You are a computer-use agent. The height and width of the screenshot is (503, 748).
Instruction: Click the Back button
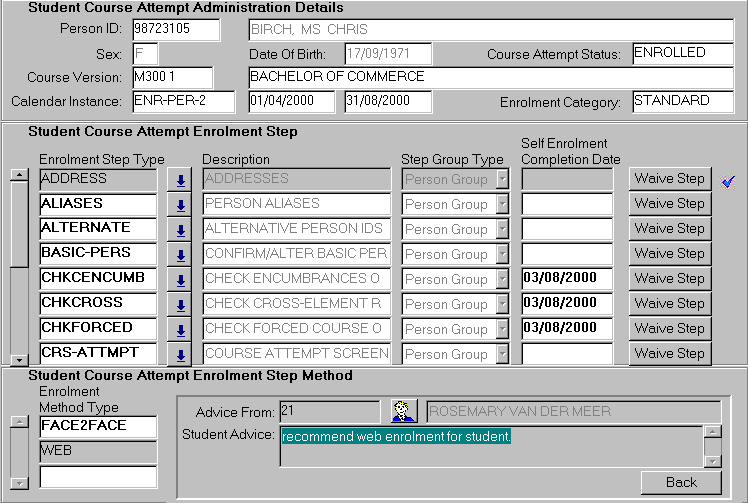click(681, 482)
